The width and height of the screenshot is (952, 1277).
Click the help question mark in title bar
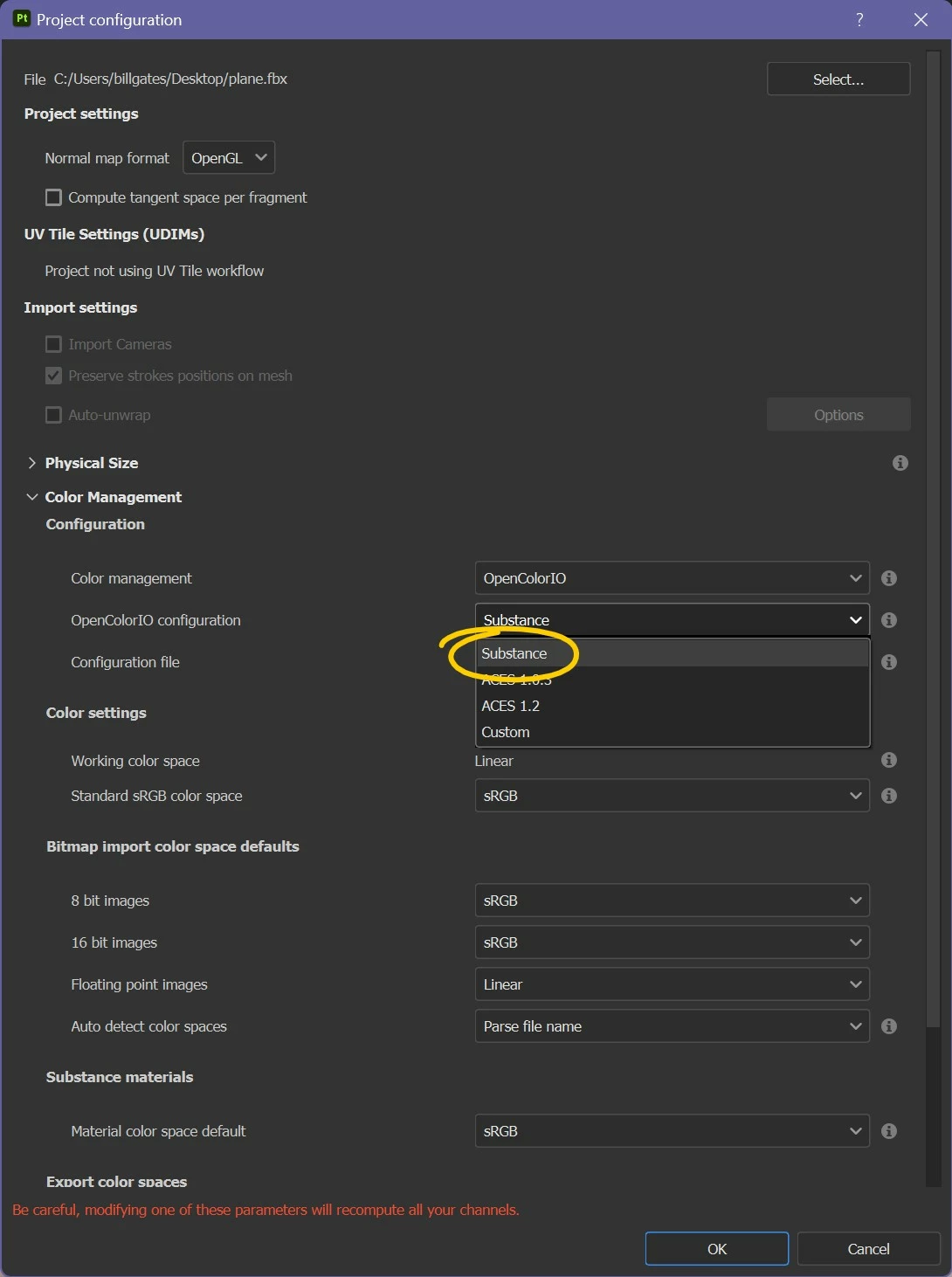click(859, 19)
